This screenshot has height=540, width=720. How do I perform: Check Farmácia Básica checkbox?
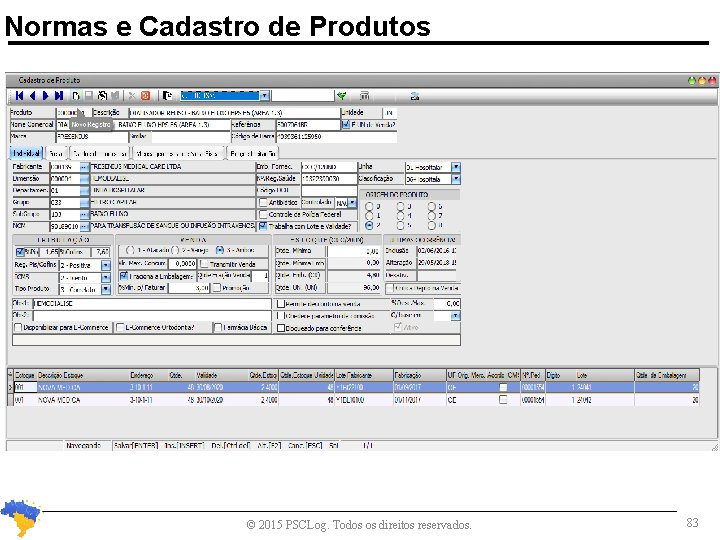(218, 327)
